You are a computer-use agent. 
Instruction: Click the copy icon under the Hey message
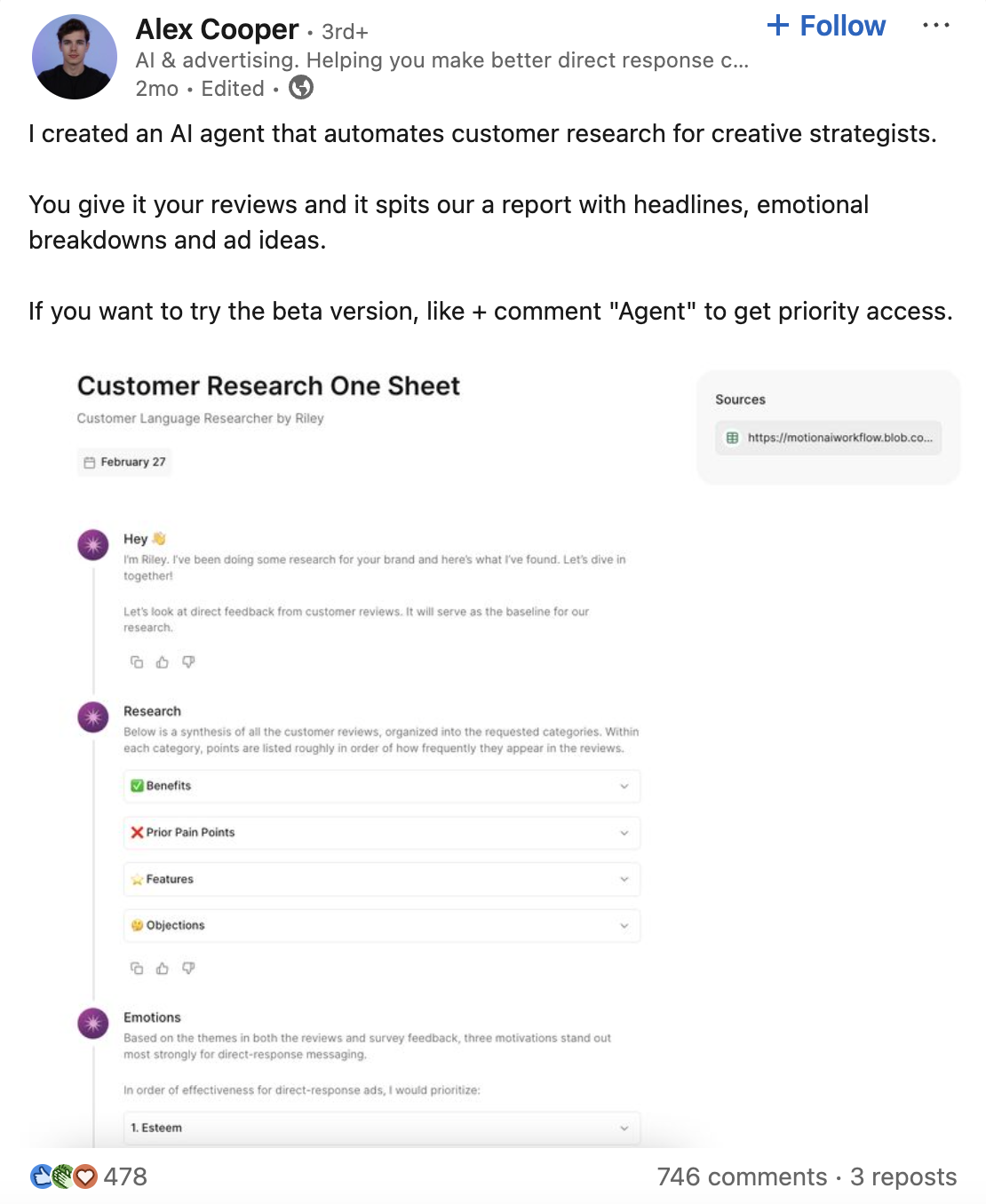click(137, 662)
